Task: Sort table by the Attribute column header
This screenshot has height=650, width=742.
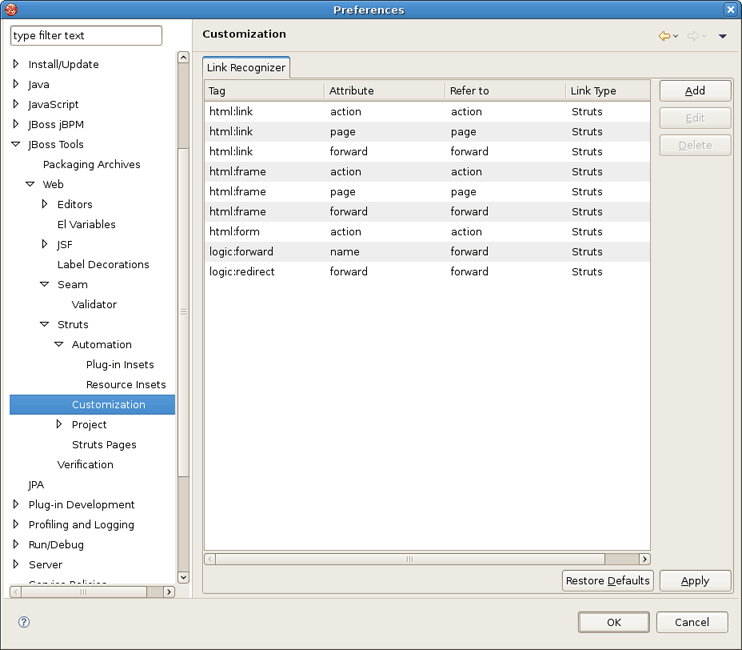Action: pos(384,91)
